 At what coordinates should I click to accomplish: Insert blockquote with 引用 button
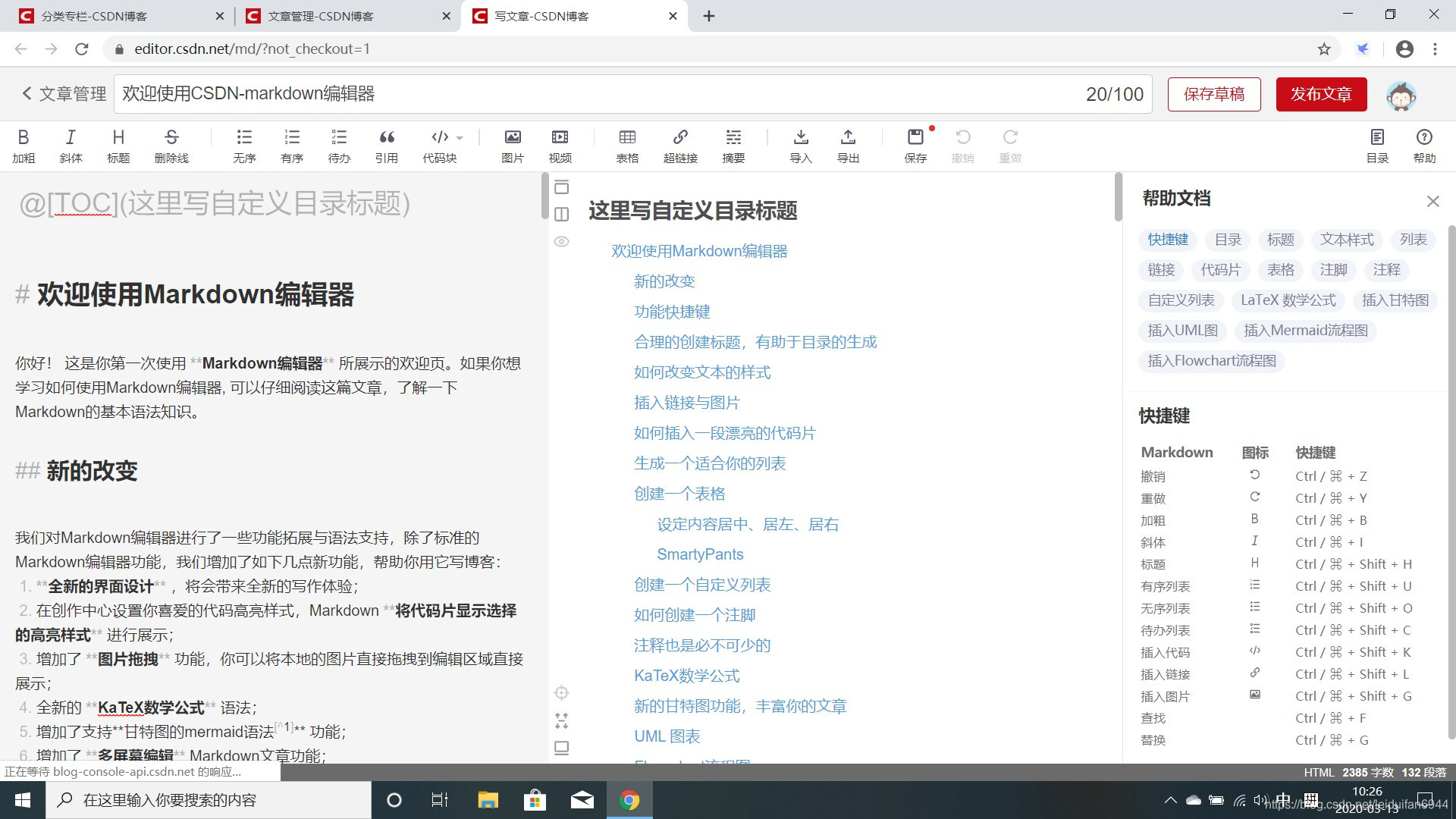tap(387, 146)
